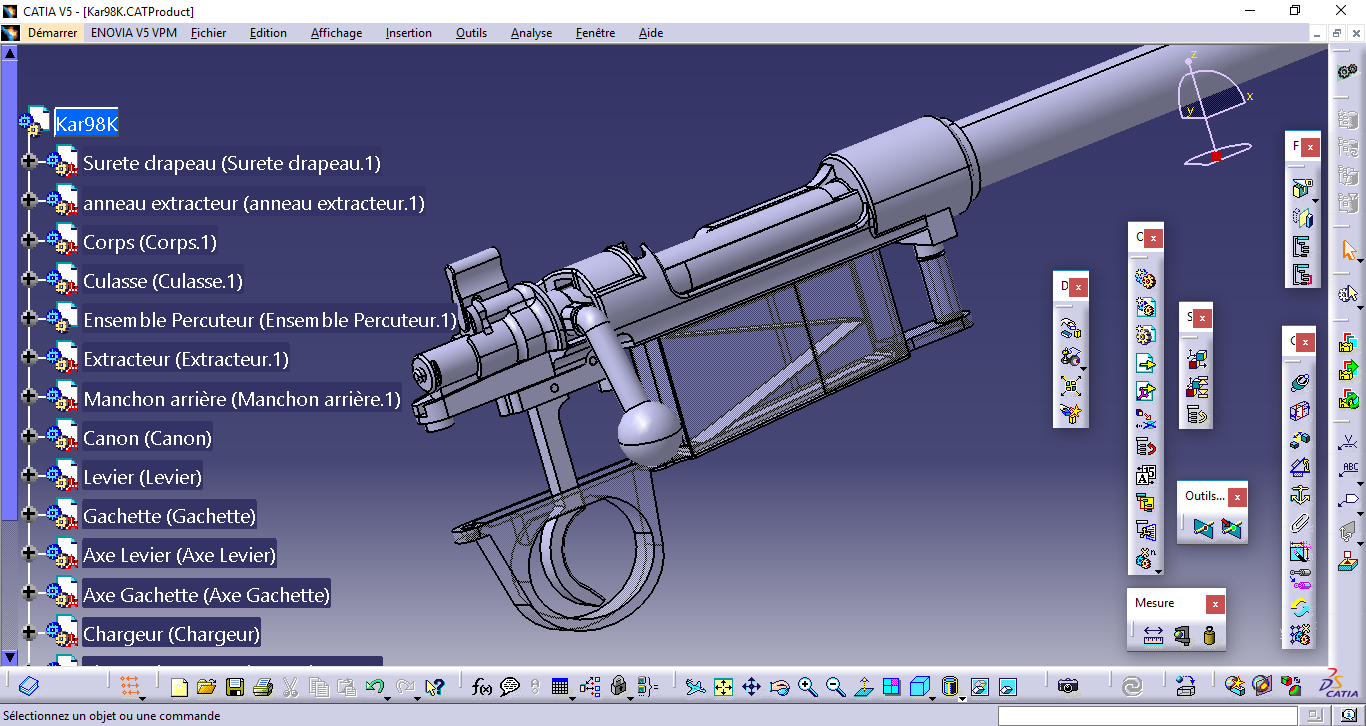Open the Analyse menu
1366x726 pixels.
click(x=531, y=33)
